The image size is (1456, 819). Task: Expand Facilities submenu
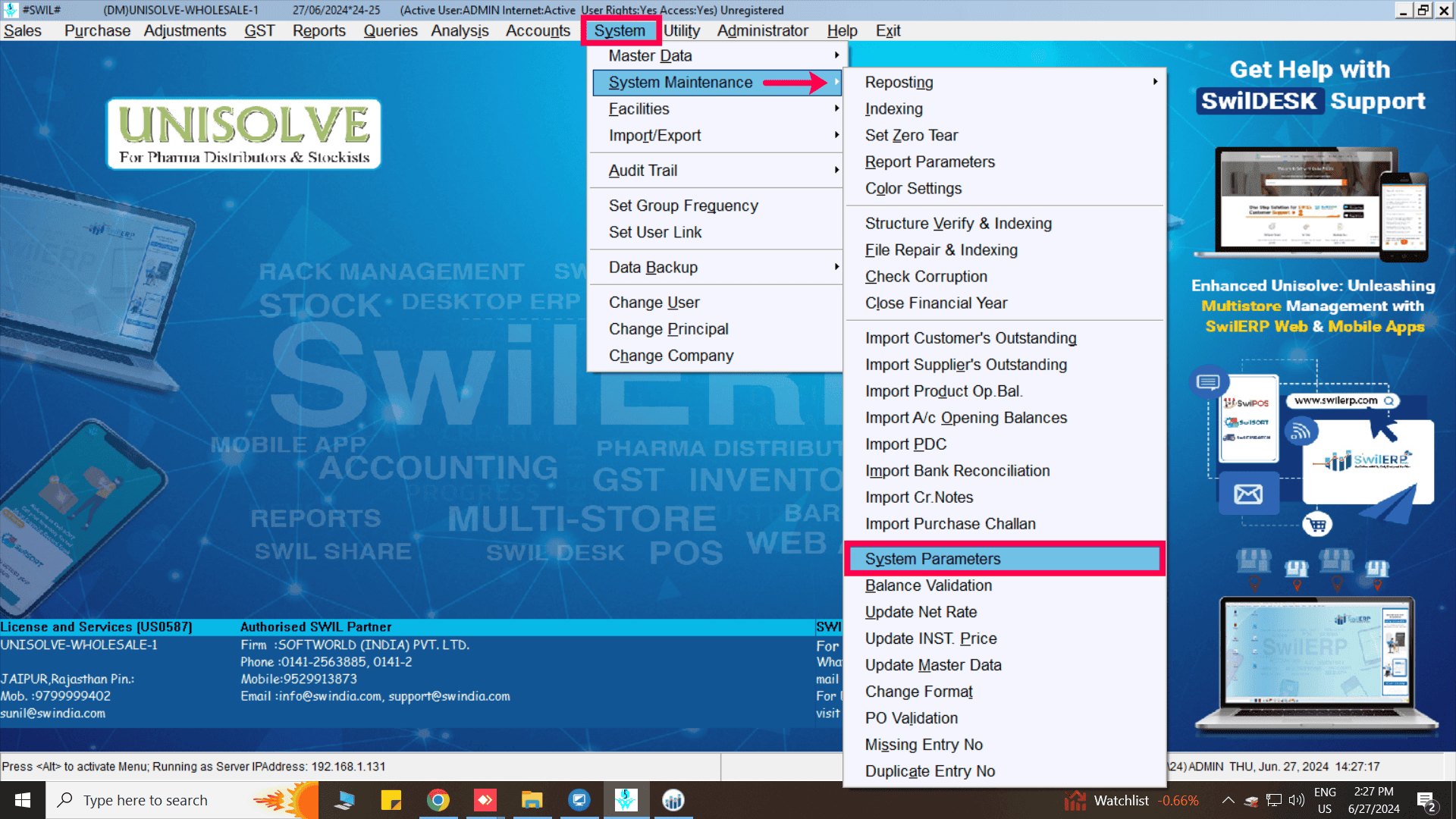(717, 109)
